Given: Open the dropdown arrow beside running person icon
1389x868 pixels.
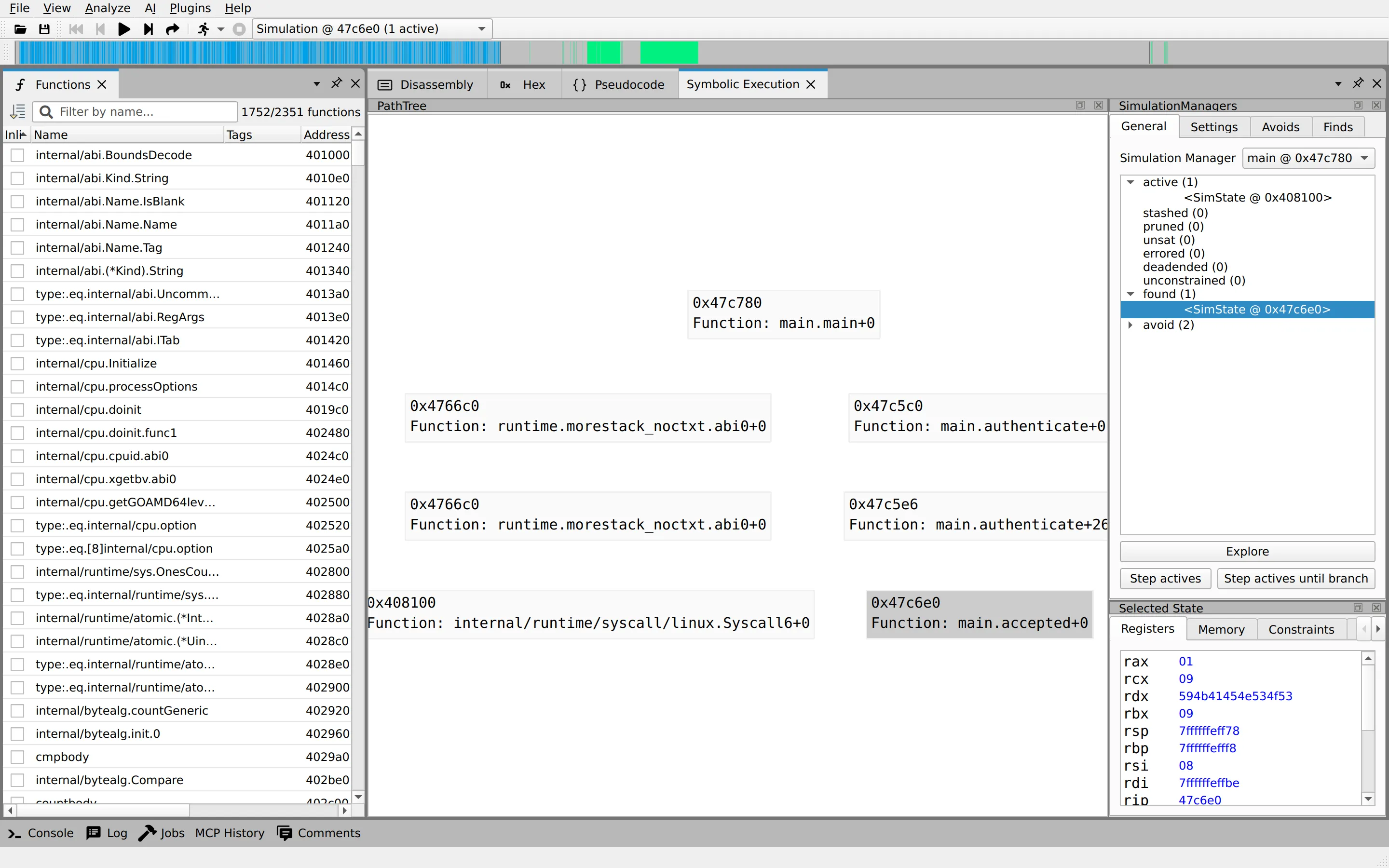Looking at the screenshot, I should [x=221, y=29].
